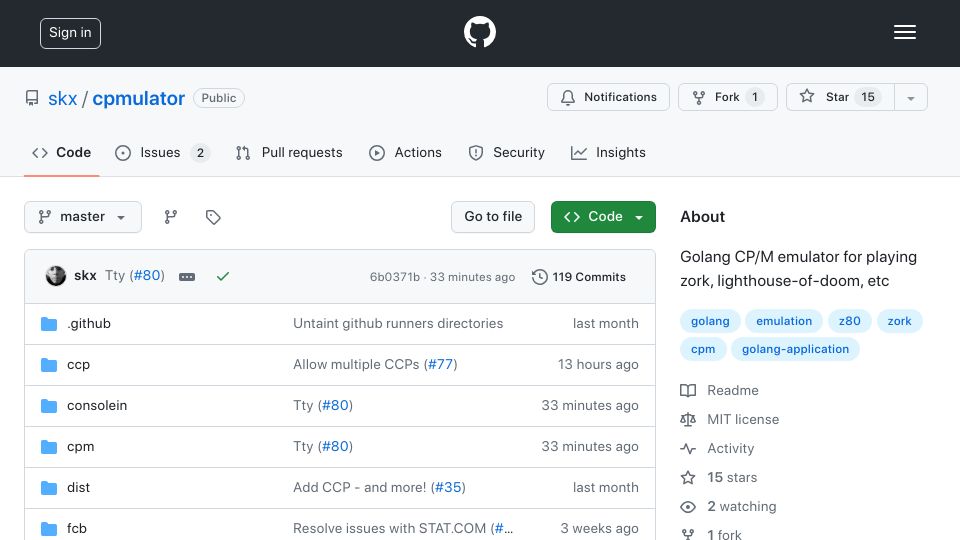Click the green check status icon
Screen dimensions: 960x540
[x=223, y=277]
